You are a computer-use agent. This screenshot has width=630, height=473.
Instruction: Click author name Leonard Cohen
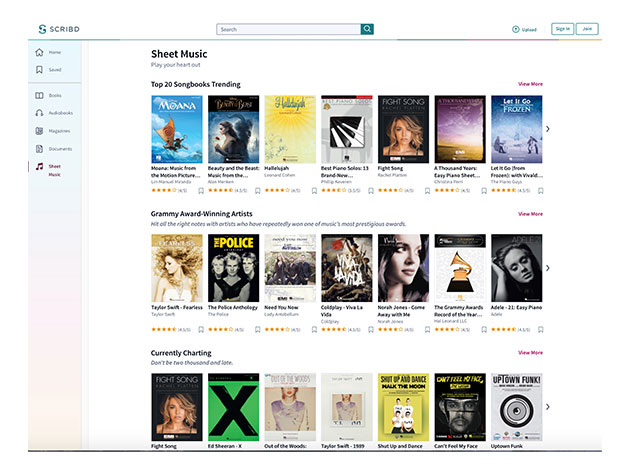point(280,175)
